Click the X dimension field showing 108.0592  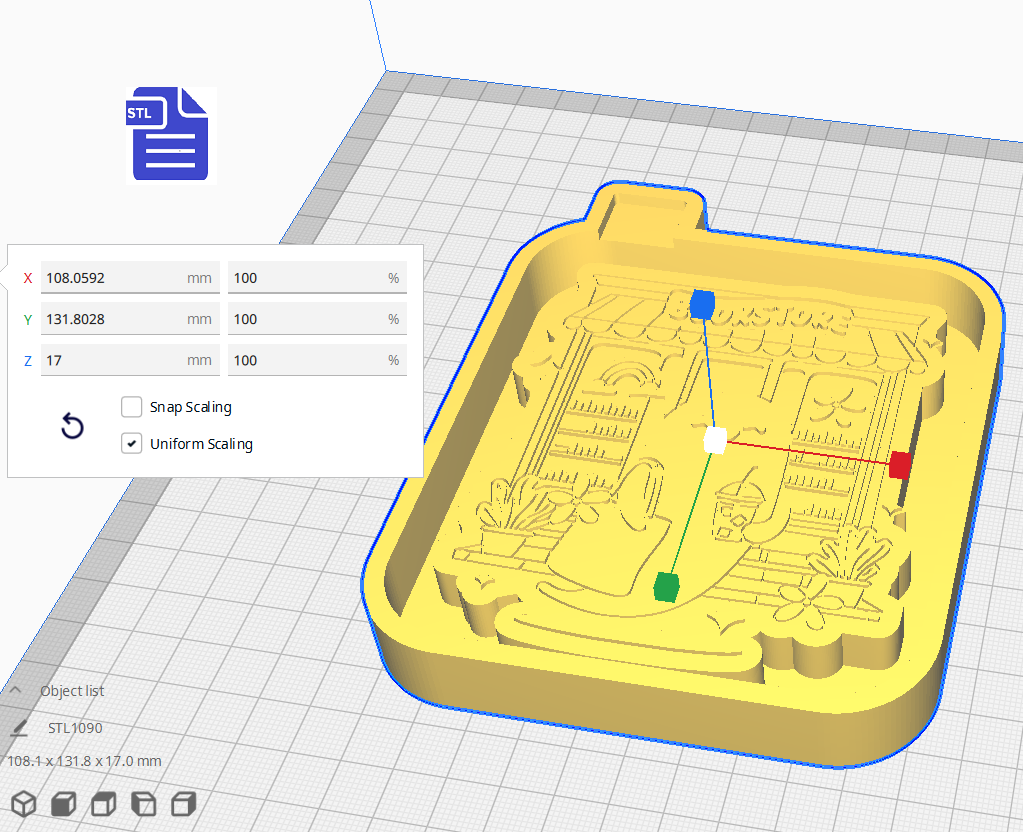[130, 277]
